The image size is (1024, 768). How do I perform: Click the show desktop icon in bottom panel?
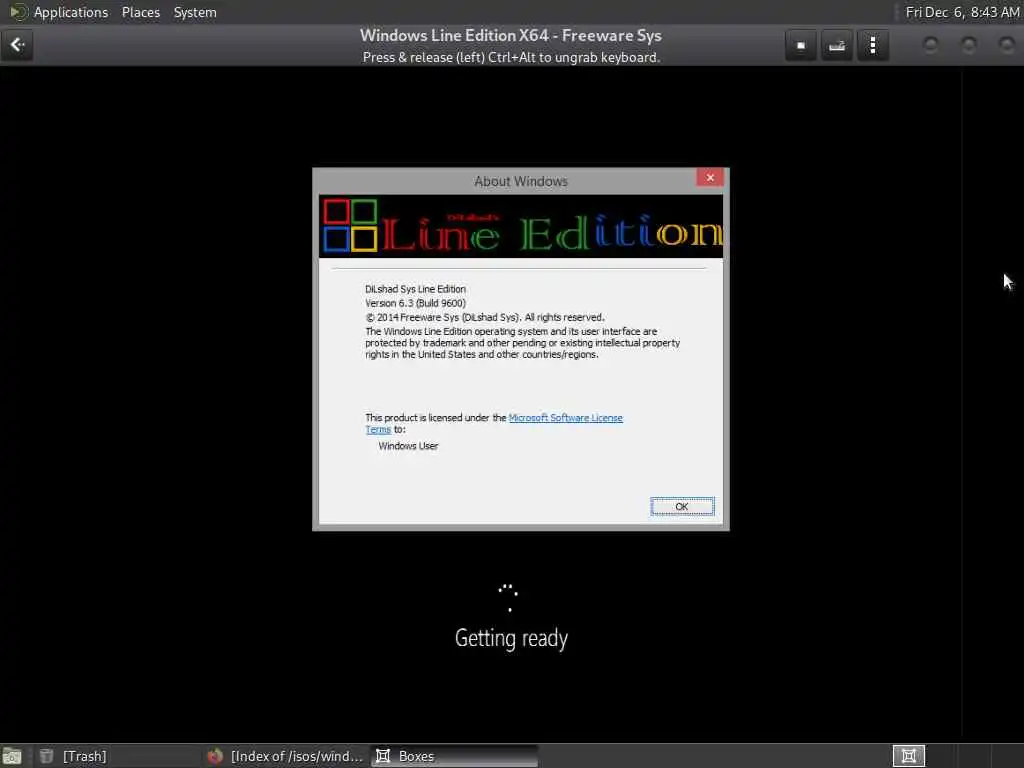pyautogui.click(x=12, y=756)
